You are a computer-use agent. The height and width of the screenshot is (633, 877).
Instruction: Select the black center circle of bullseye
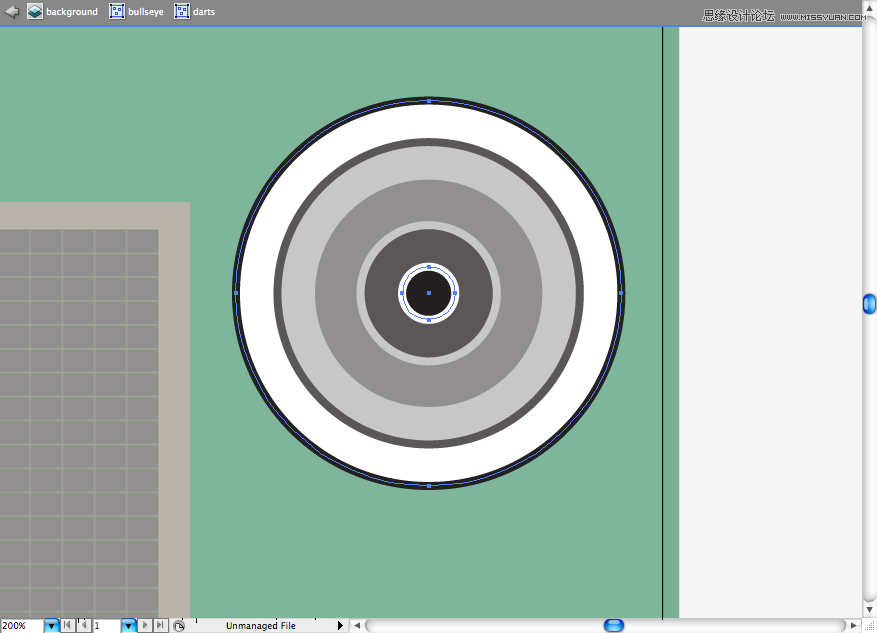tap(428, 293)
